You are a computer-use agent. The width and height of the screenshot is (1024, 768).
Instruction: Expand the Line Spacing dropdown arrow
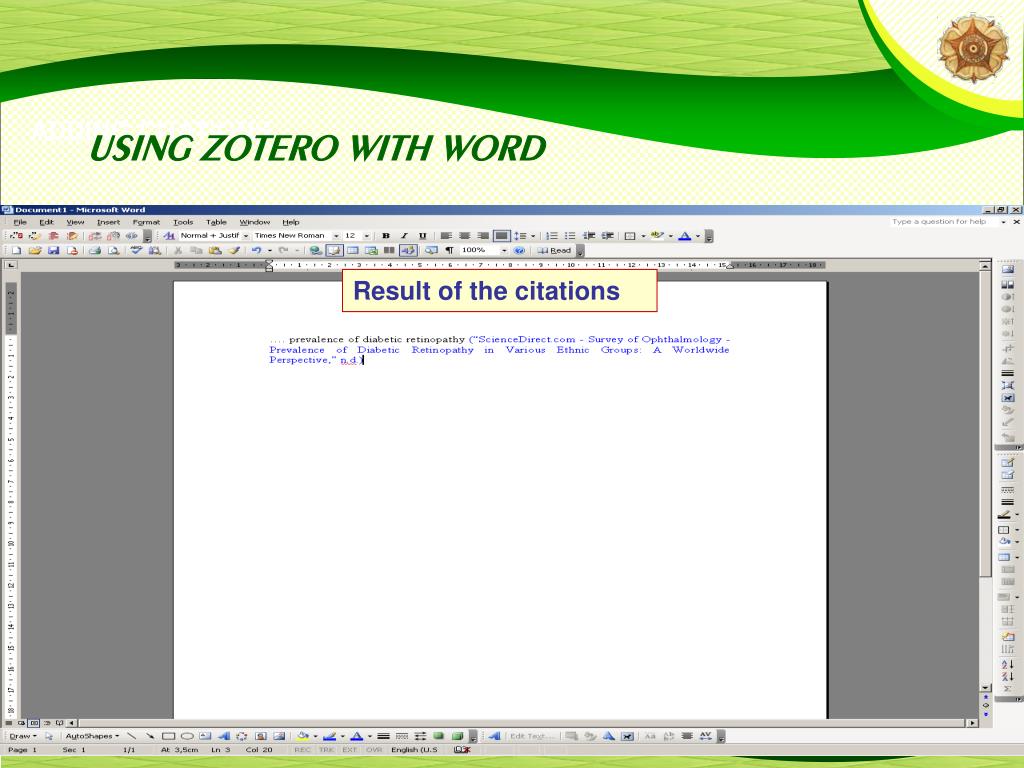point(533,236)
